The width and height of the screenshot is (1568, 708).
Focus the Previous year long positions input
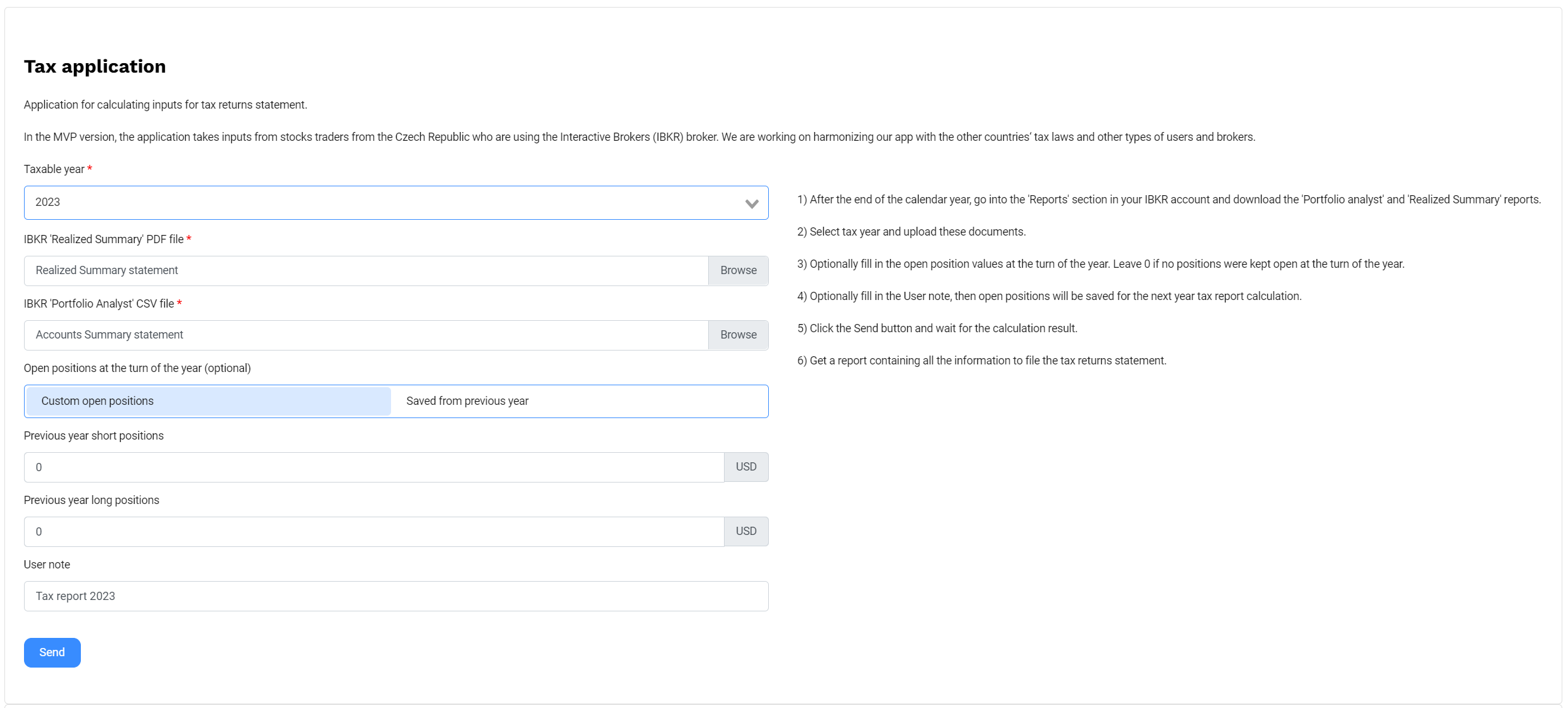373,532
